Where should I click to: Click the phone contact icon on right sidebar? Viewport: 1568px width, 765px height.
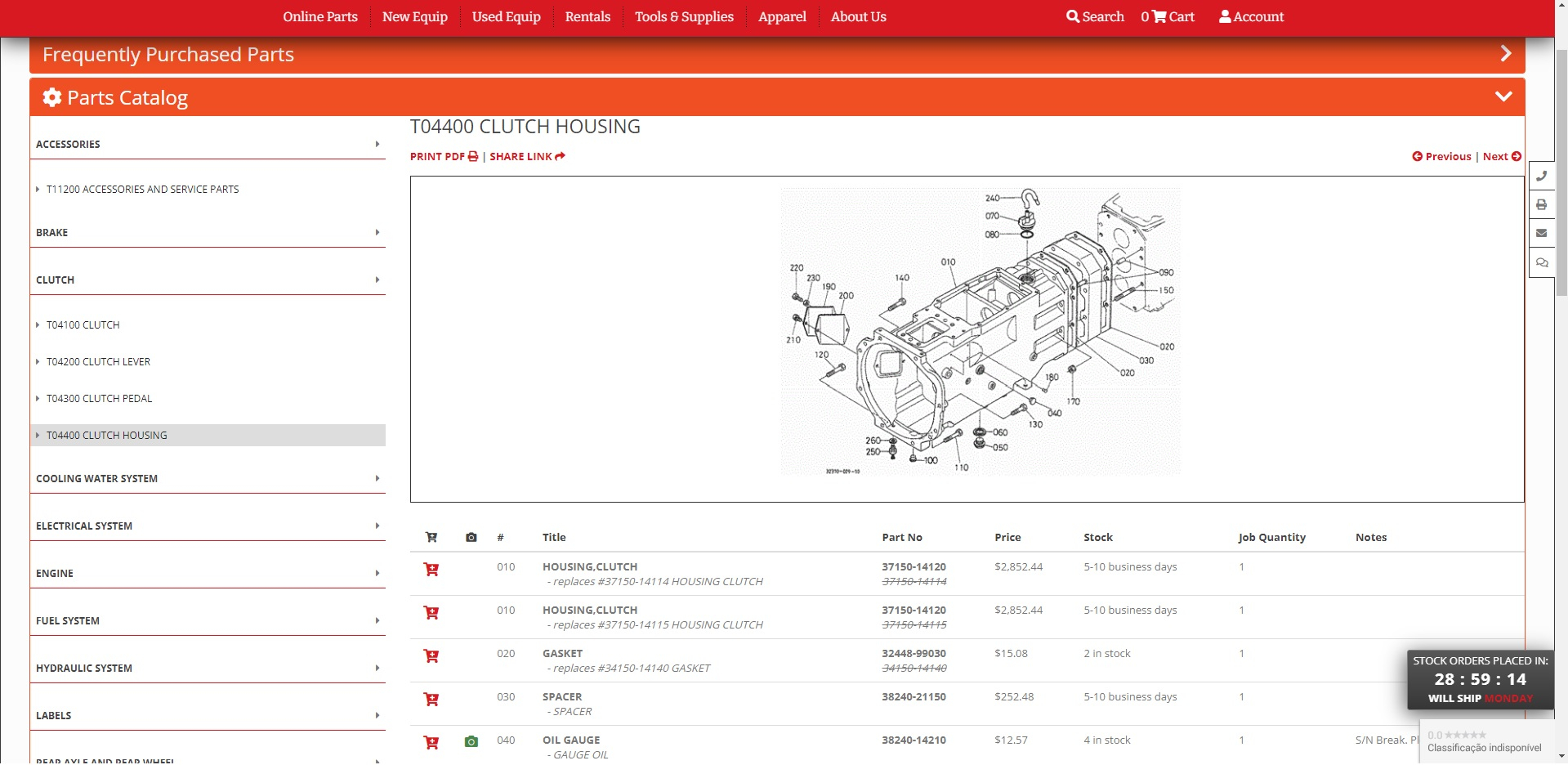[x=1541, y=176]
